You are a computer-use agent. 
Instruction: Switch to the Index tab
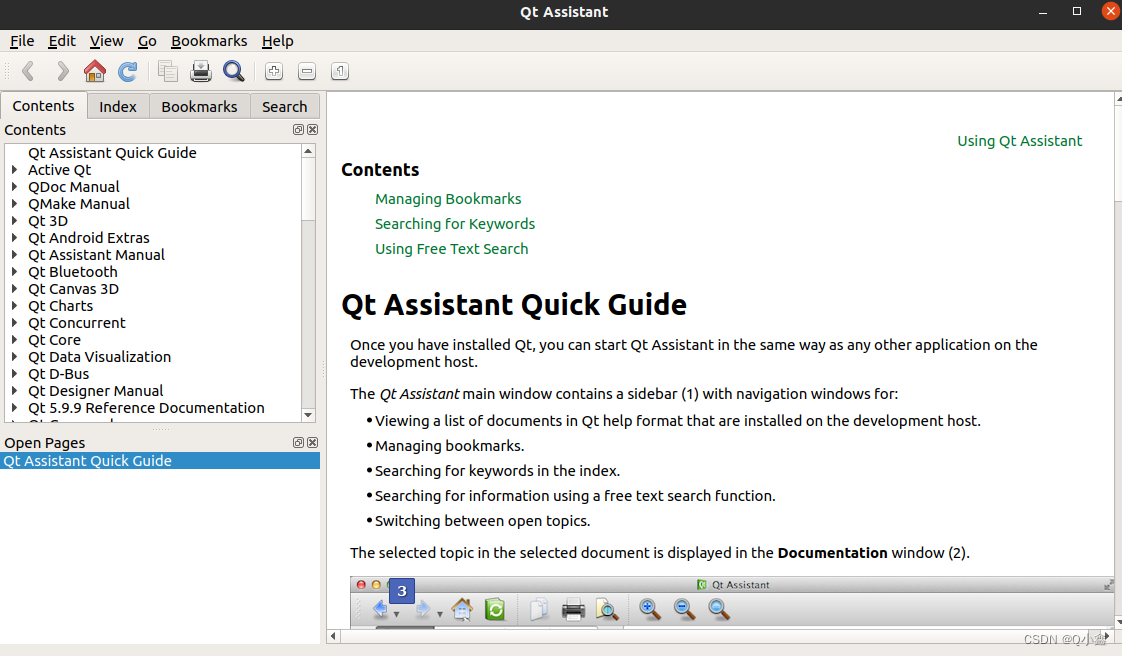[x=117, y=107]
